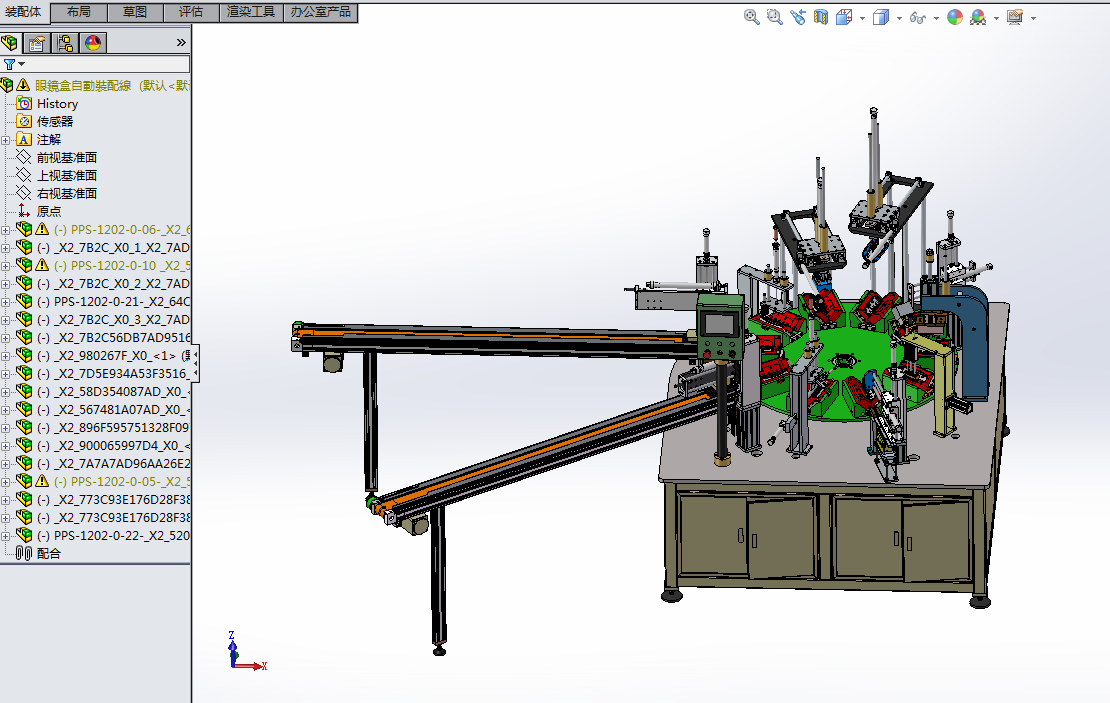
Task: Open the PropertyManager panel tab
Action: coord(37,43)
